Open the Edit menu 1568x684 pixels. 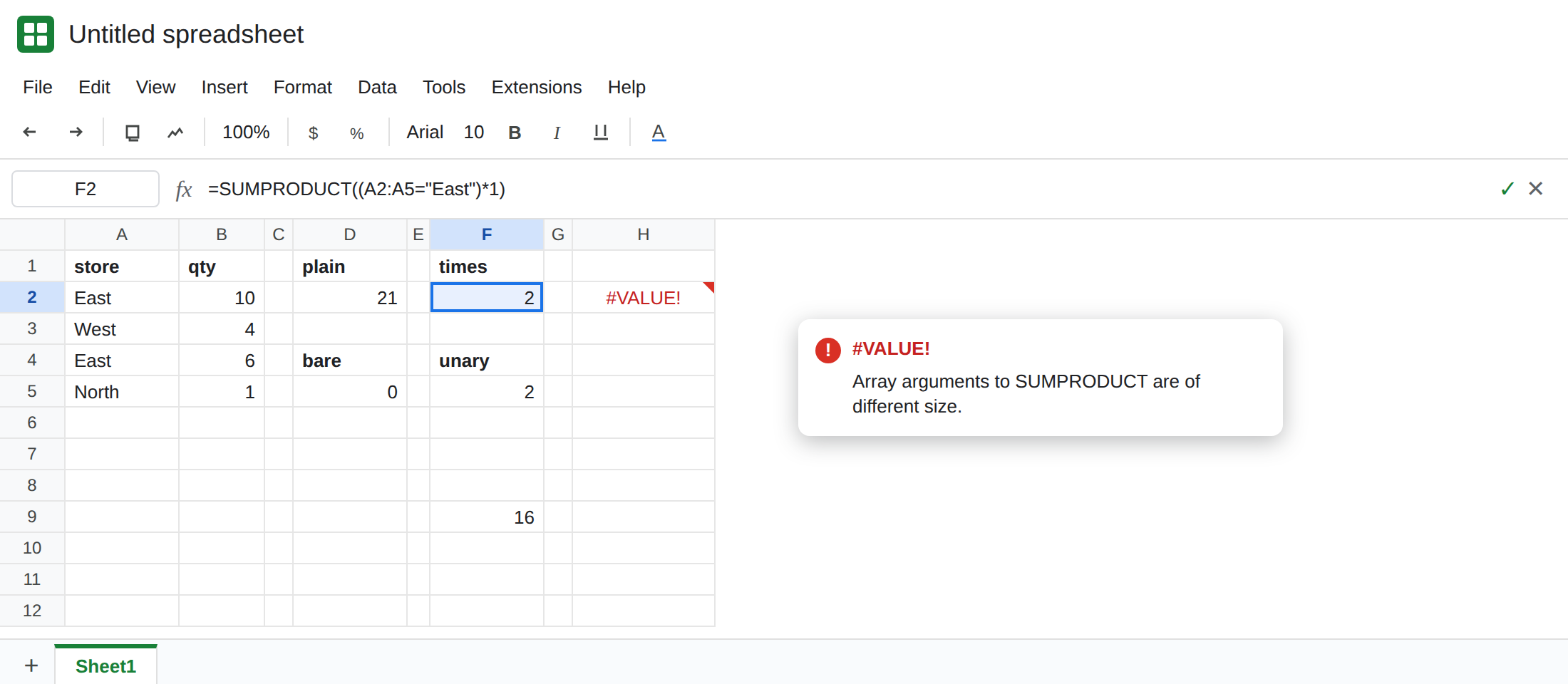94,87
